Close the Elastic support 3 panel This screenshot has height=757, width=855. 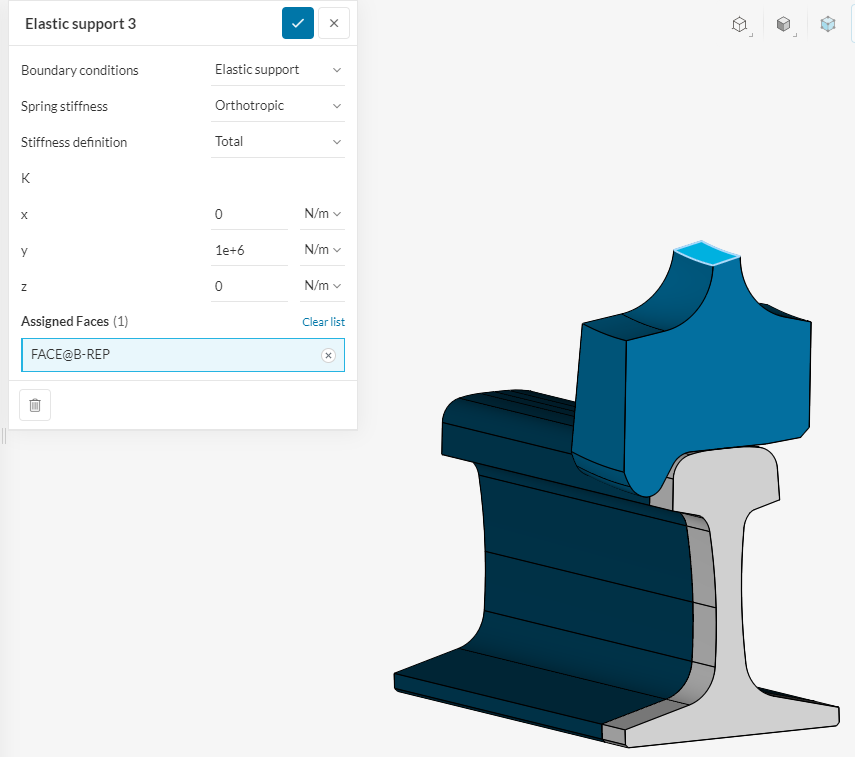334,23
